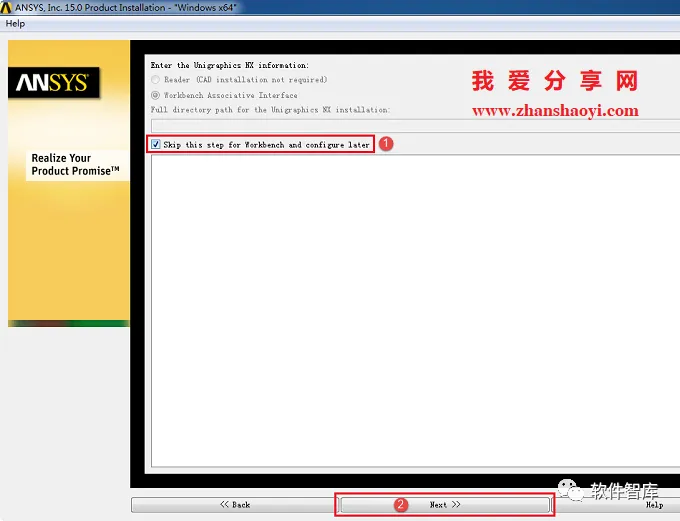Click 'Enter the Unigraphics NX information:' text
The width and height of the screenshot is (680, 521).
coord(229,65)
